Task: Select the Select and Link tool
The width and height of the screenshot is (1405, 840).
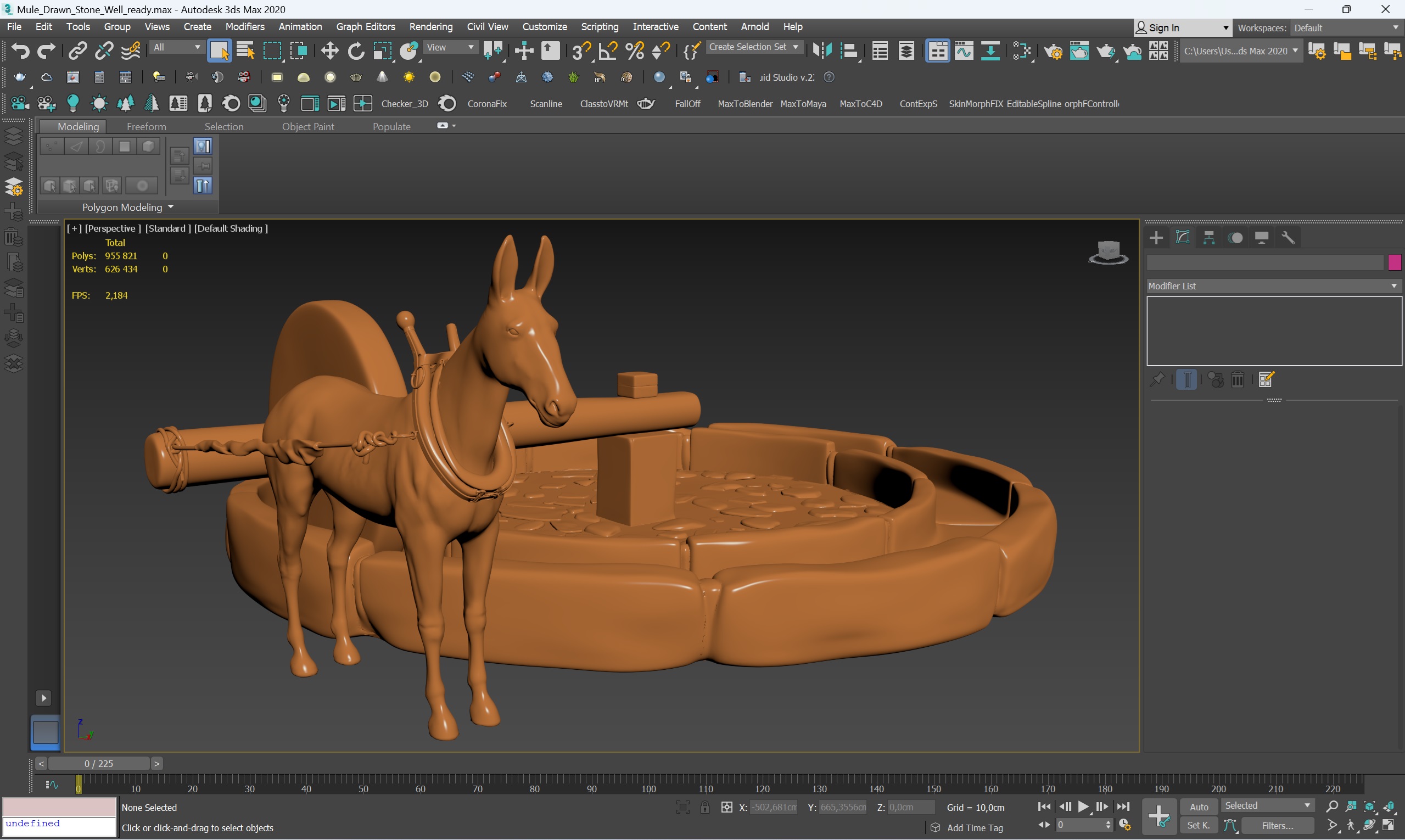Action: pyautogui.click(x=77, y=51)
